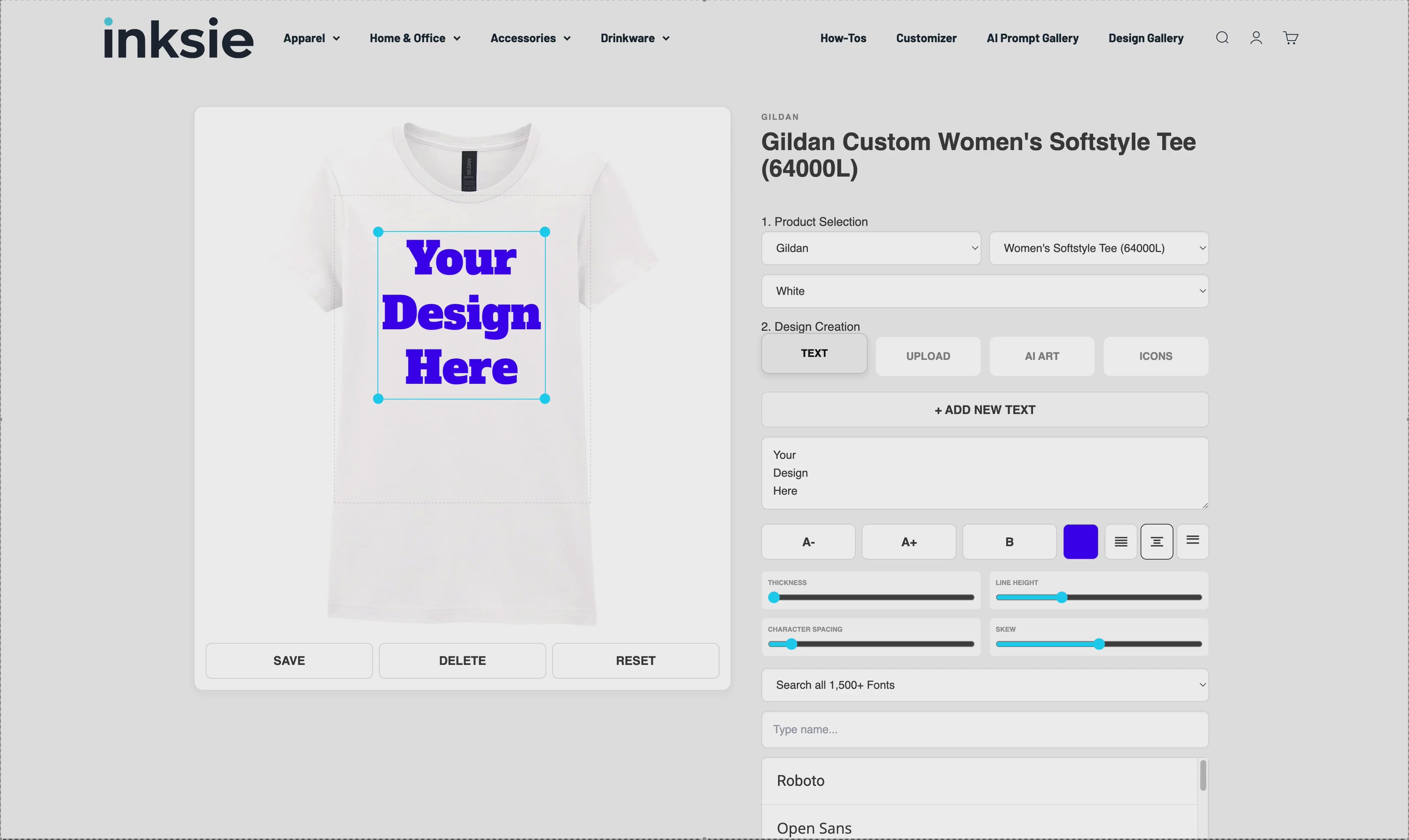Image resolution: width=1409 pixels, height=840 pixels.
Task: Expand the Apparel menu
Action: 311,38
